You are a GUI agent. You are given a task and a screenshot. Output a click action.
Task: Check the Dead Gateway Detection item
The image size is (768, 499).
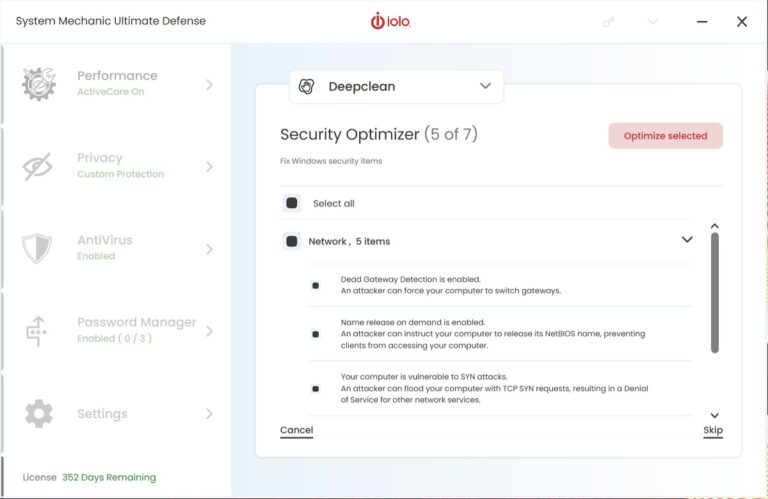pos(316,285)
